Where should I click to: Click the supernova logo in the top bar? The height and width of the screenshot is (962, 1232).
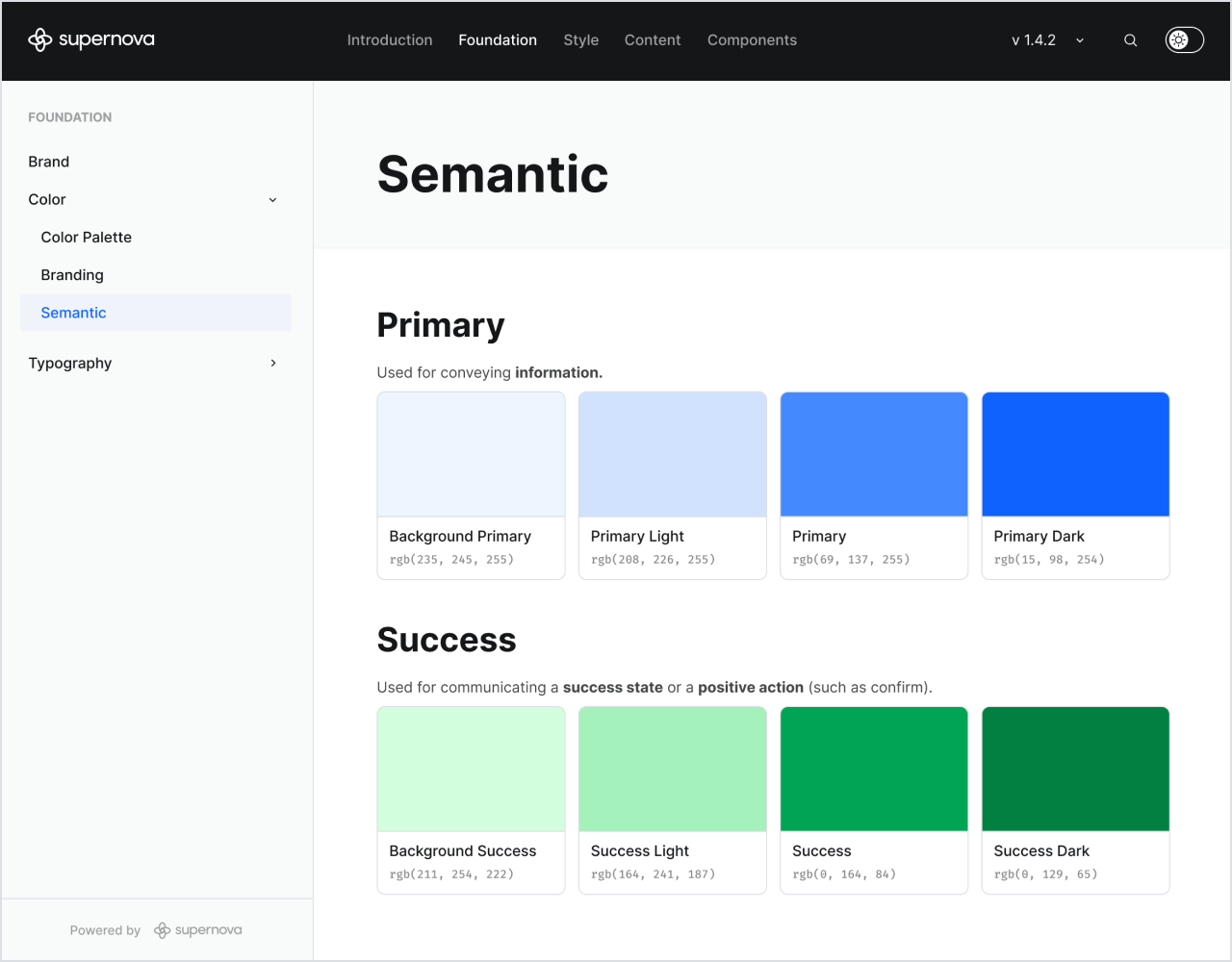coord(90,39)
